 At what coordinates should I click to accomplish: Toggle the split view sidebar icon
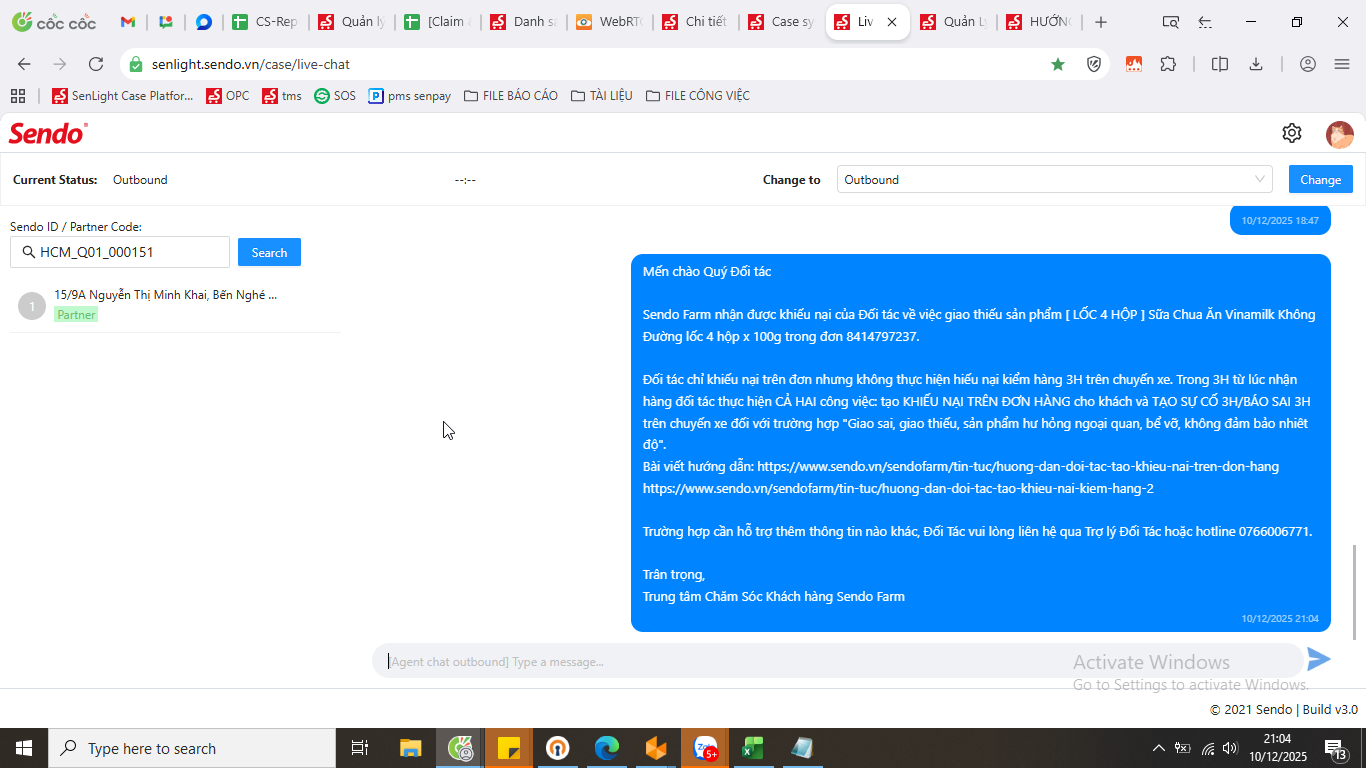click(1220, 64)
